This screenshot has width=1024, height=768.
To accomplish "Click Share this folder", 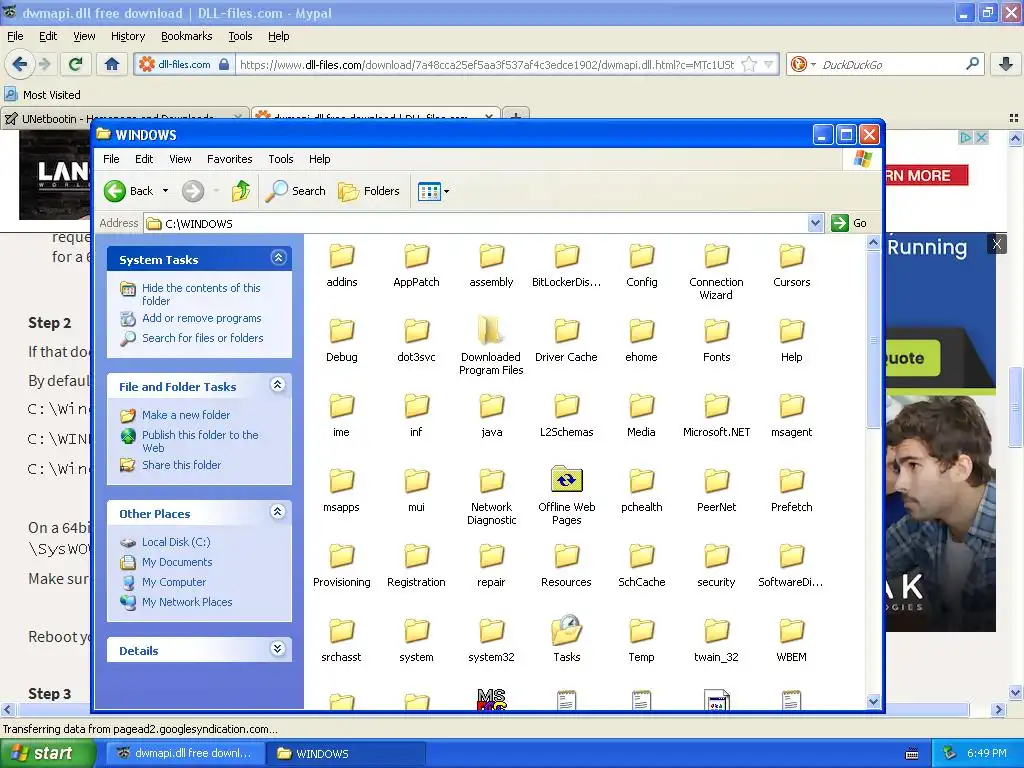I will 182,465.
